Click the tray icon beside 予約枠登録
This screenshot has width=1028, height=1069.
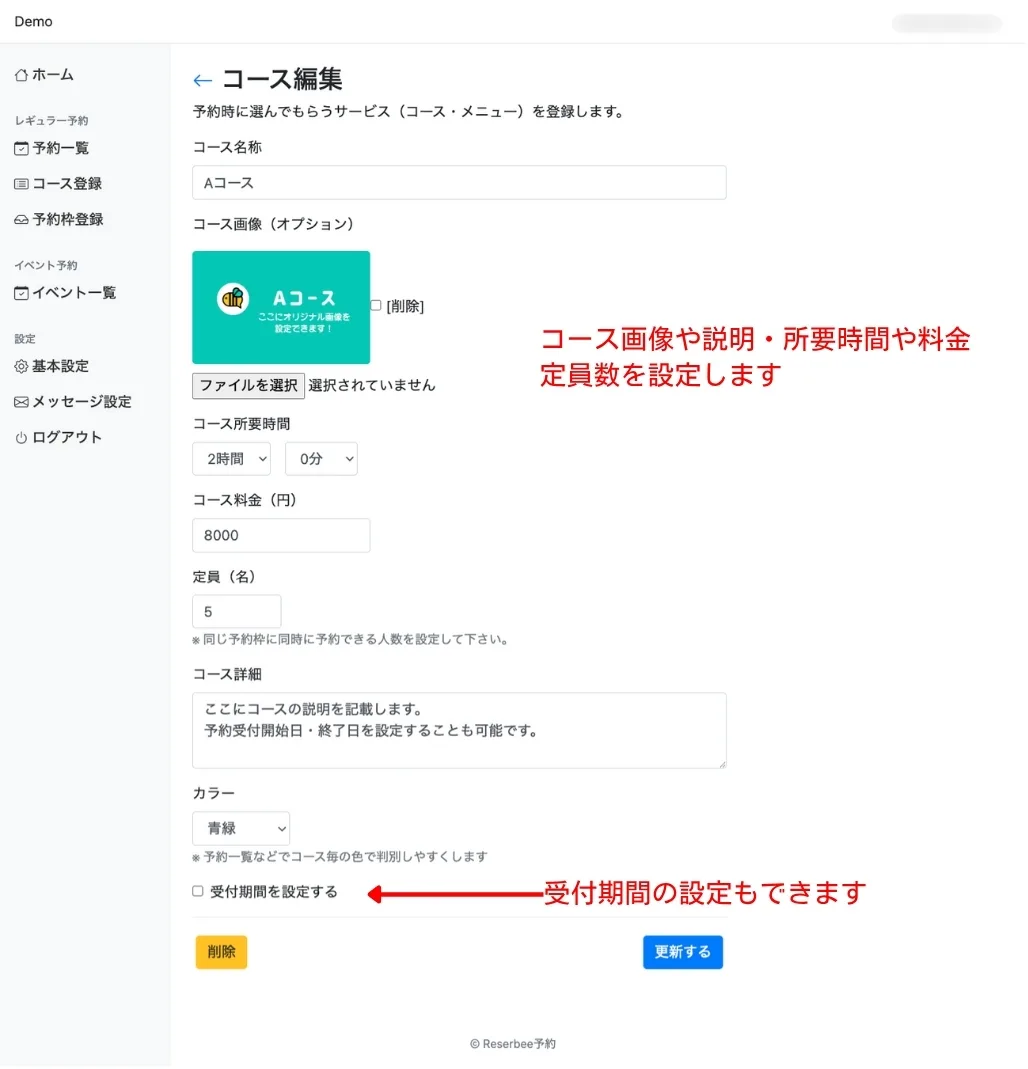pyautogui.click(x=21, y=220)
